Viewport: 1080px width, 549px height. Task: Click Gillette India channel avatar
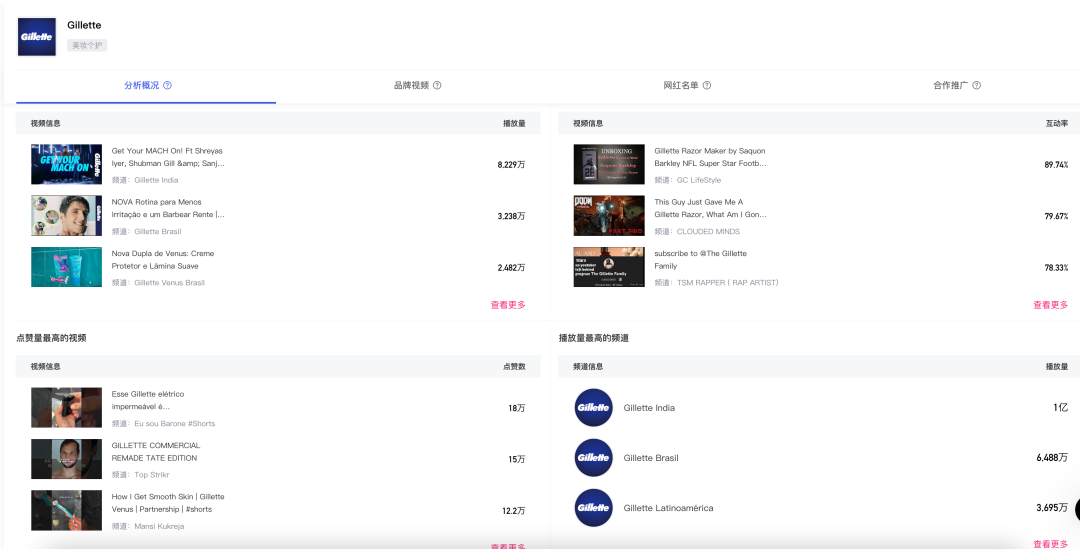click(x=594, y=408)
